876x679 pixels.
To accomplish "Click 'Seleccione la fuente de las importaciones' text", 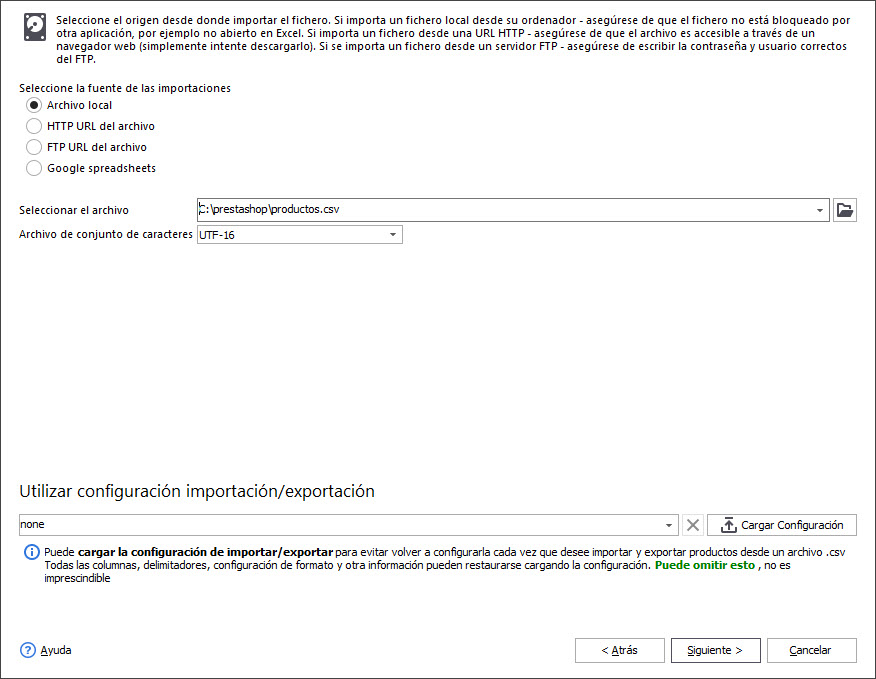I will click(x=125, y=88).
